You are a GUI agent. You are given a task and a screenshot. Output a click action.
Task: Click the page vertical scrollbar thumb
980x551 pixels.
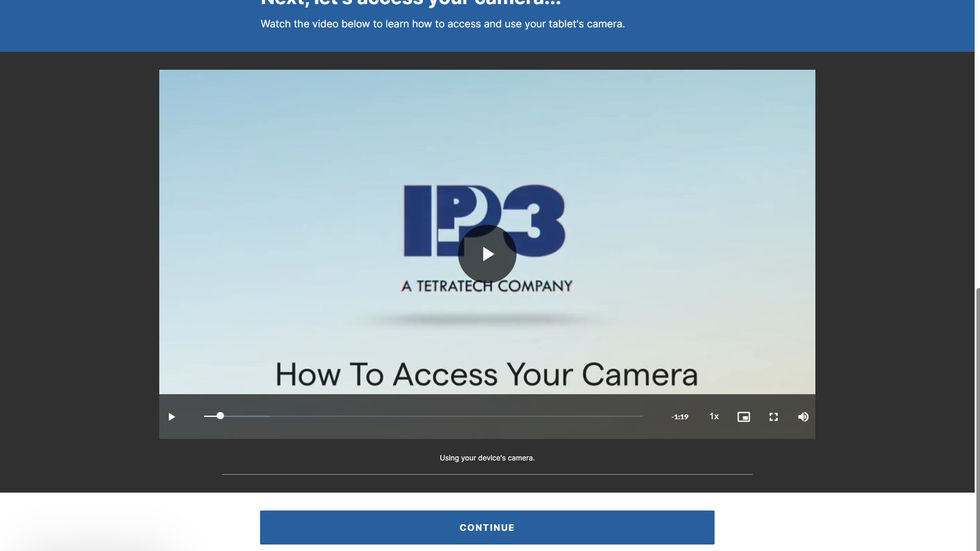[977, 419]
